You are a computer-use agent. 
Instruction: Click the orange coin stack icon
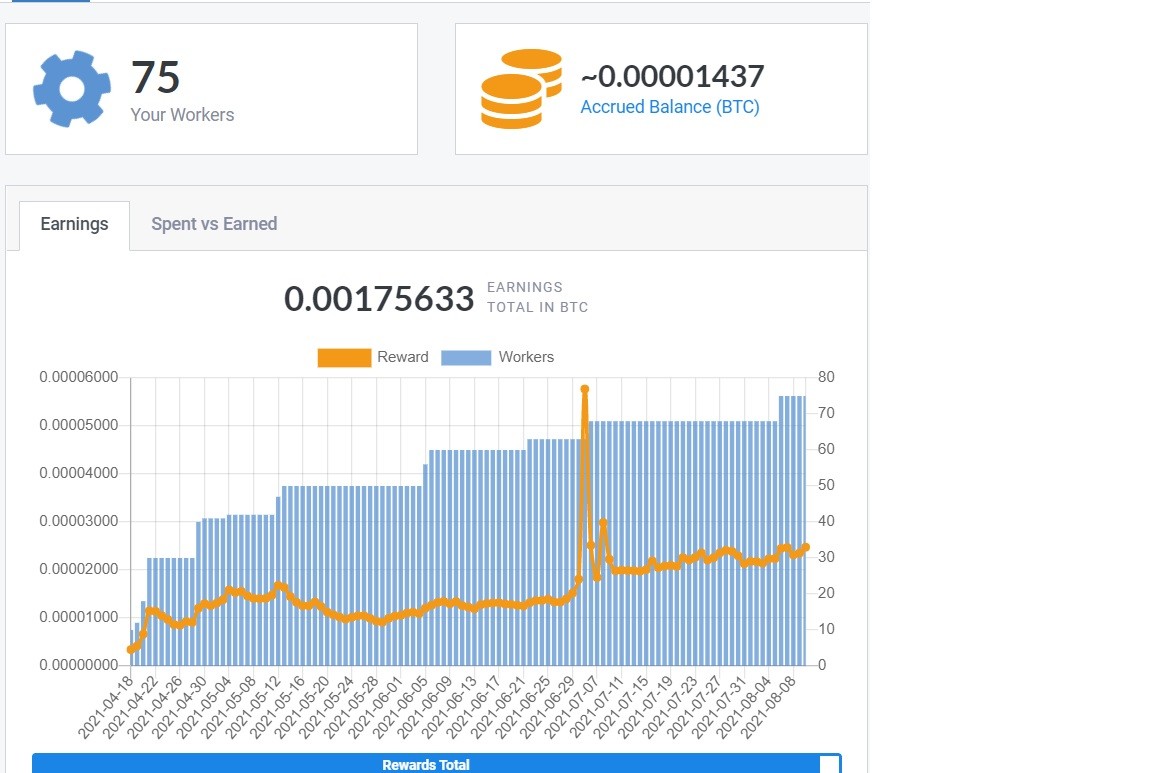coord(522,89)
